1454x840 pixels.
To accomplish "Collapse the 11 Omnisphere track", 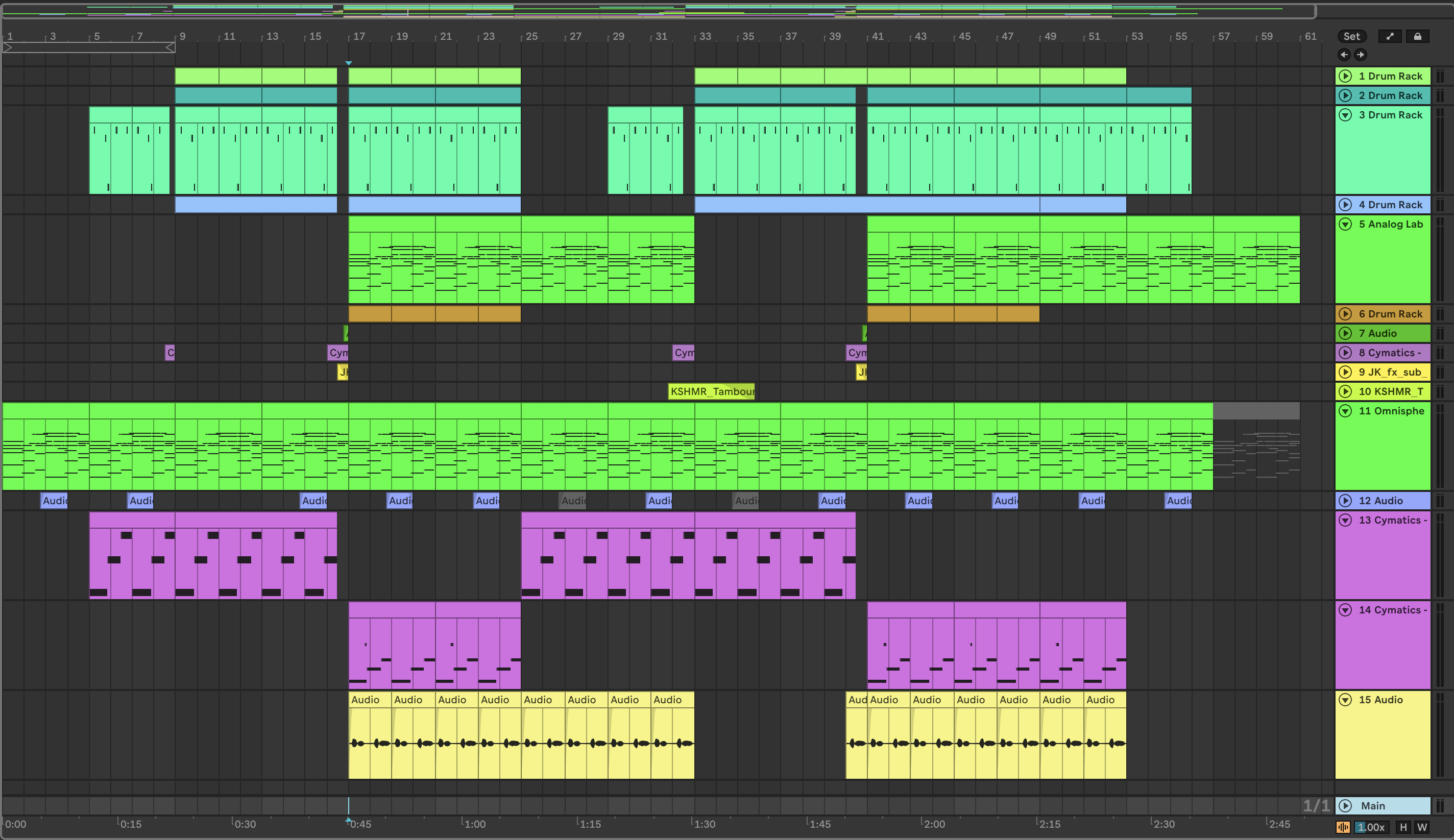I will pyautogui.click(x=1345, y=411).
